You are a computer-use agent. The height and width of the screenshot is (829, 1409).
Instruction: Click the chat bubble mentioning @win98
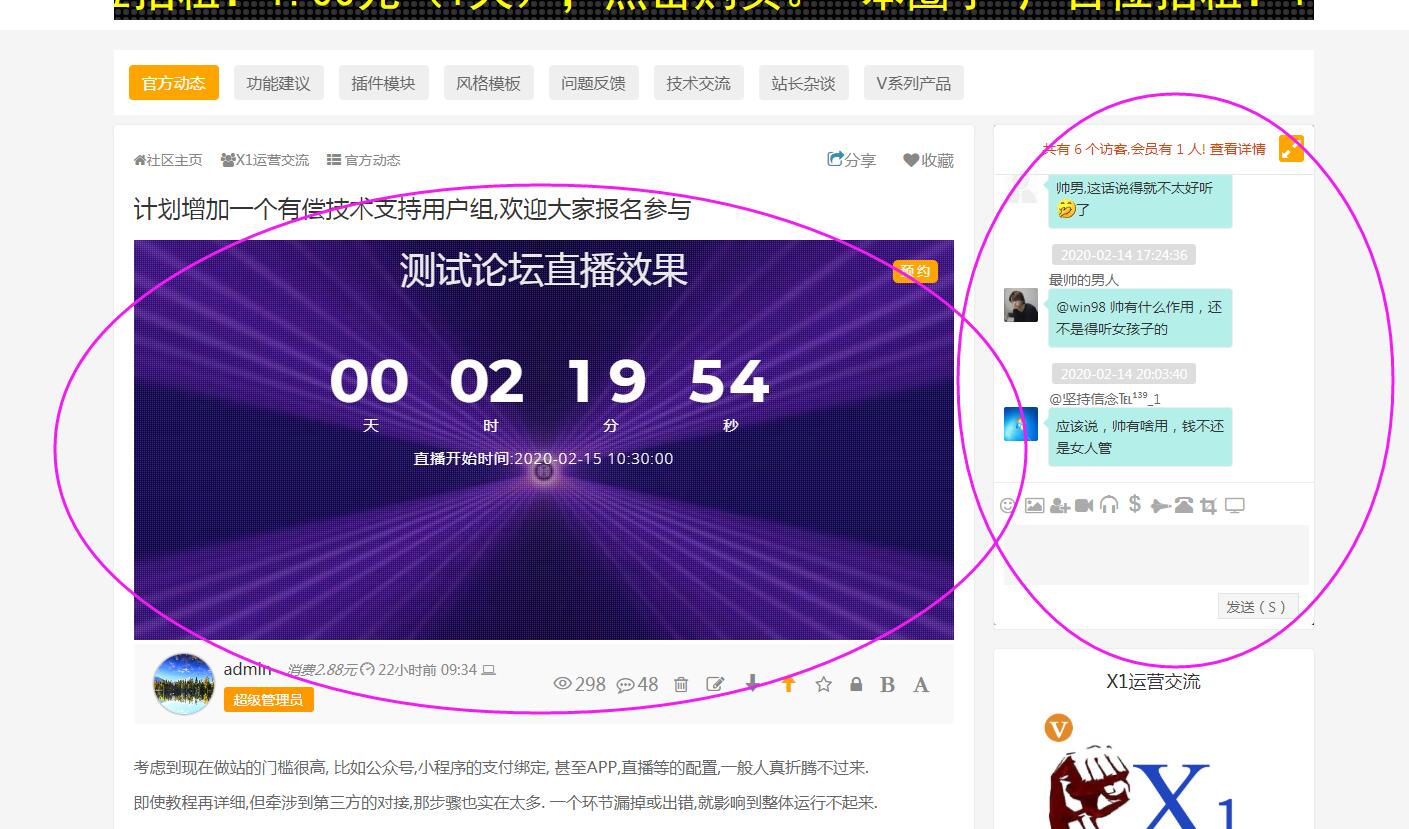pos(1140,318)
